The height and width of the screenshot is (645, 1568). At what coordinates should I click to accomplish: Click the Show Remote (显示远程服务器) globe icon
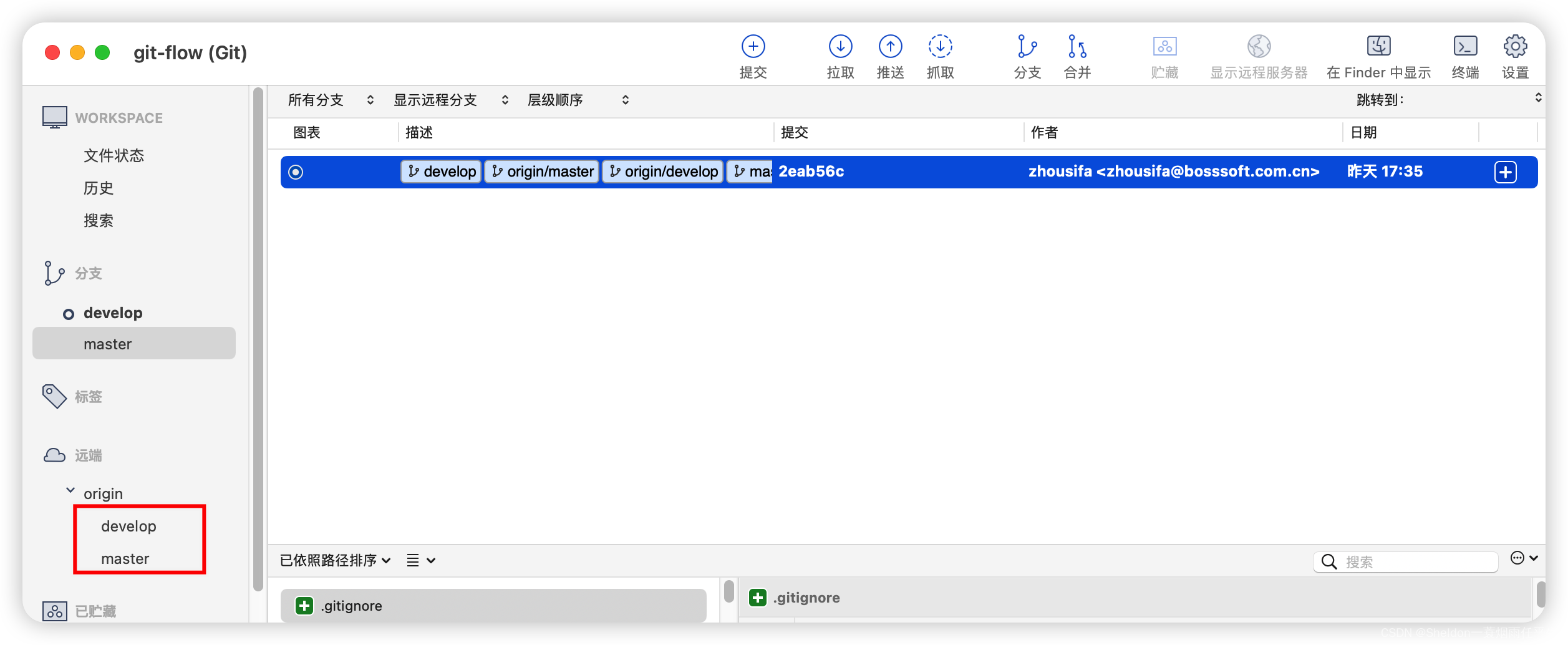[1259, 46]
